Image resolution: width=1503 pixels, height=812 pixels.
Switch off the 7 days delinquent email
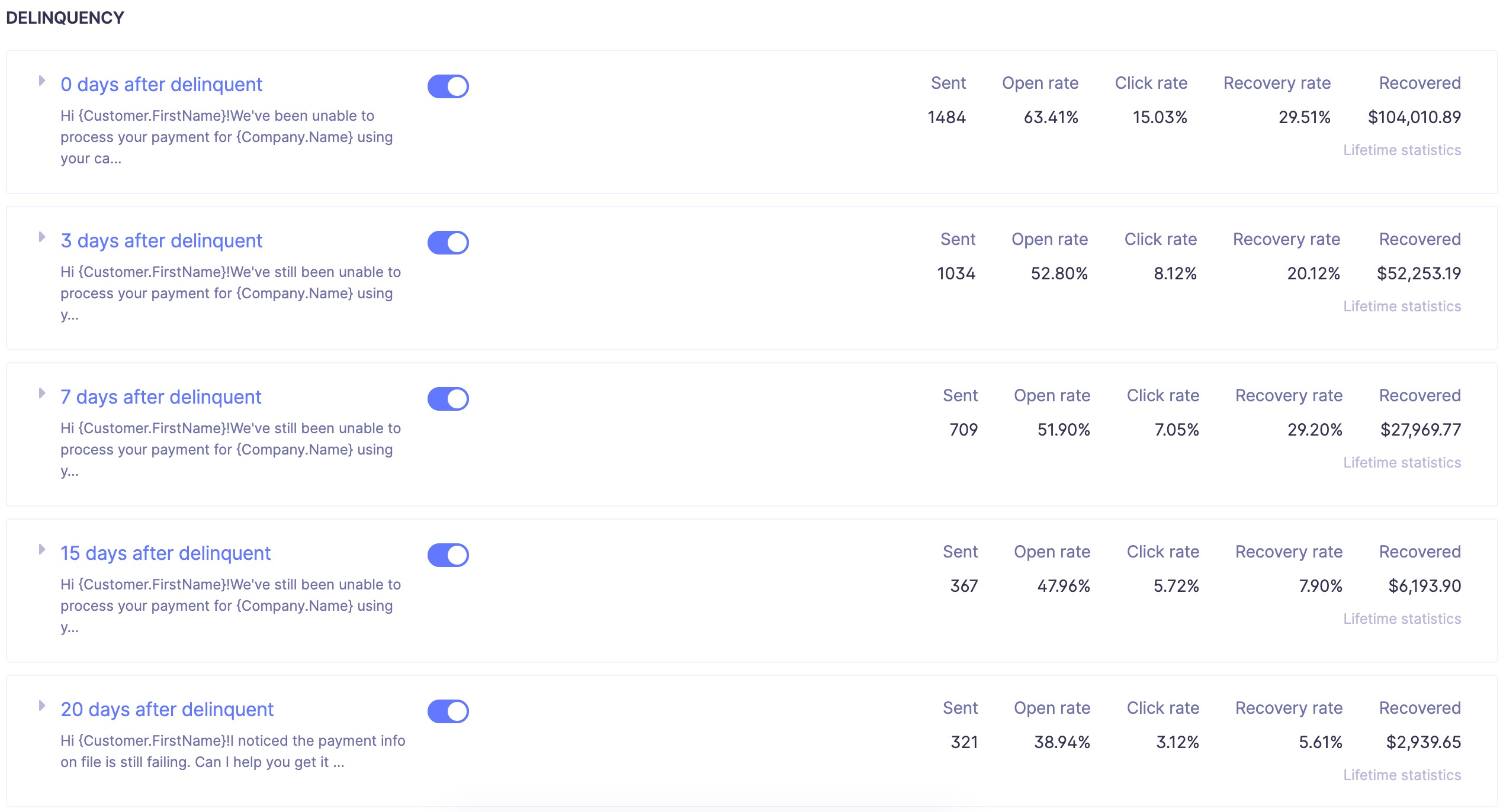[448, 399]
